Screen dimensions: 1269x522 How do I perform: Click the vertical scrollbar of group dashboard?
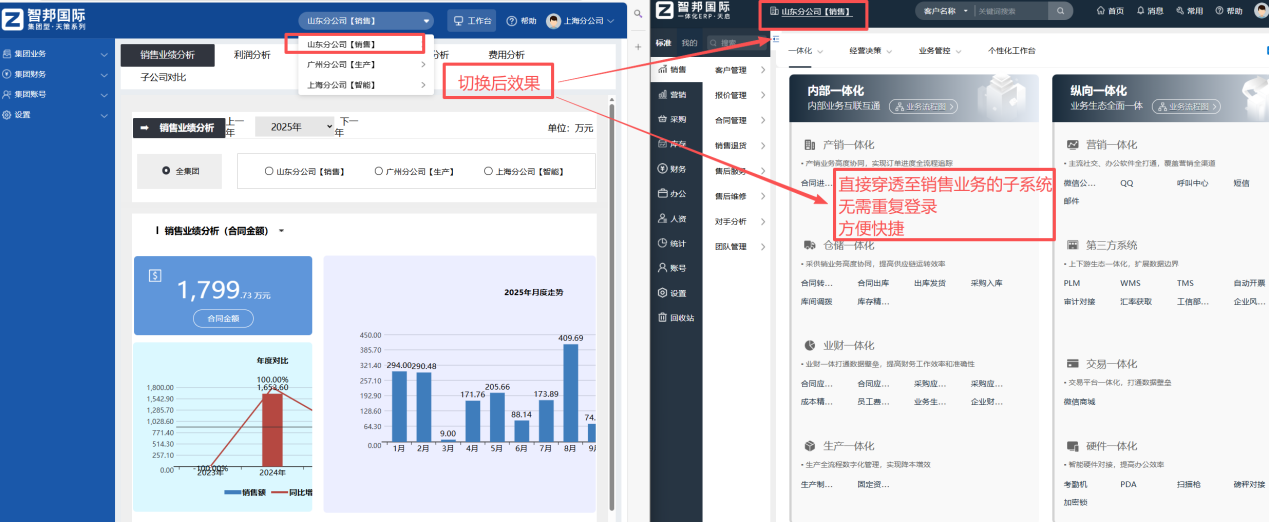pos(612,307)
